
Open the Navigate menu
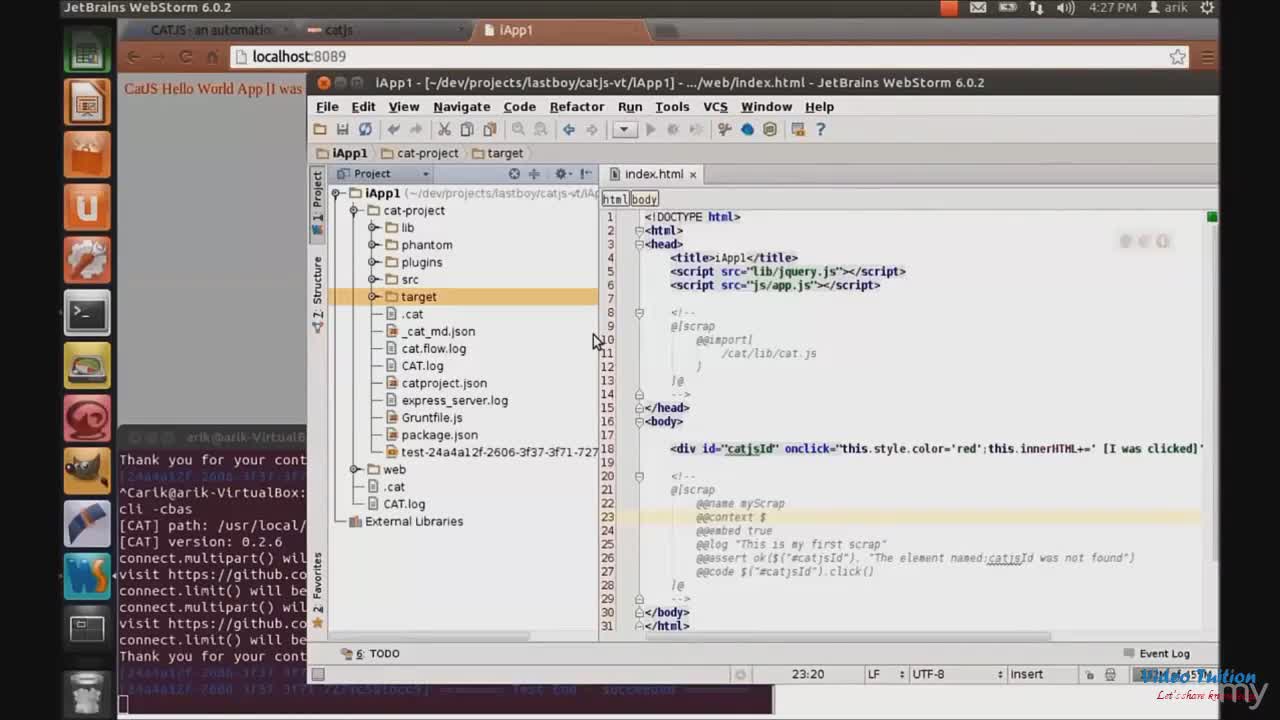pyautogui.click(x=461, y=107)
